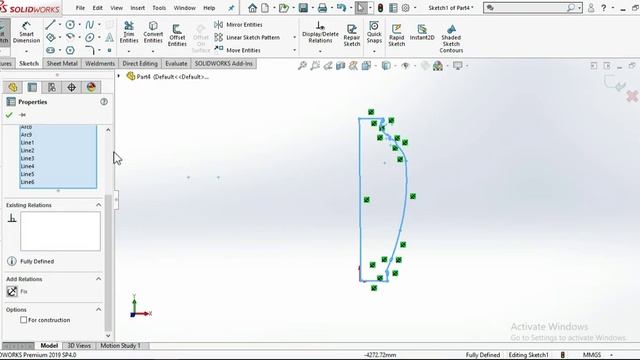Open the FeatureManager design tree tab
Screen dimensions: 640x360
pyautogui.click(x=13, y=87)
